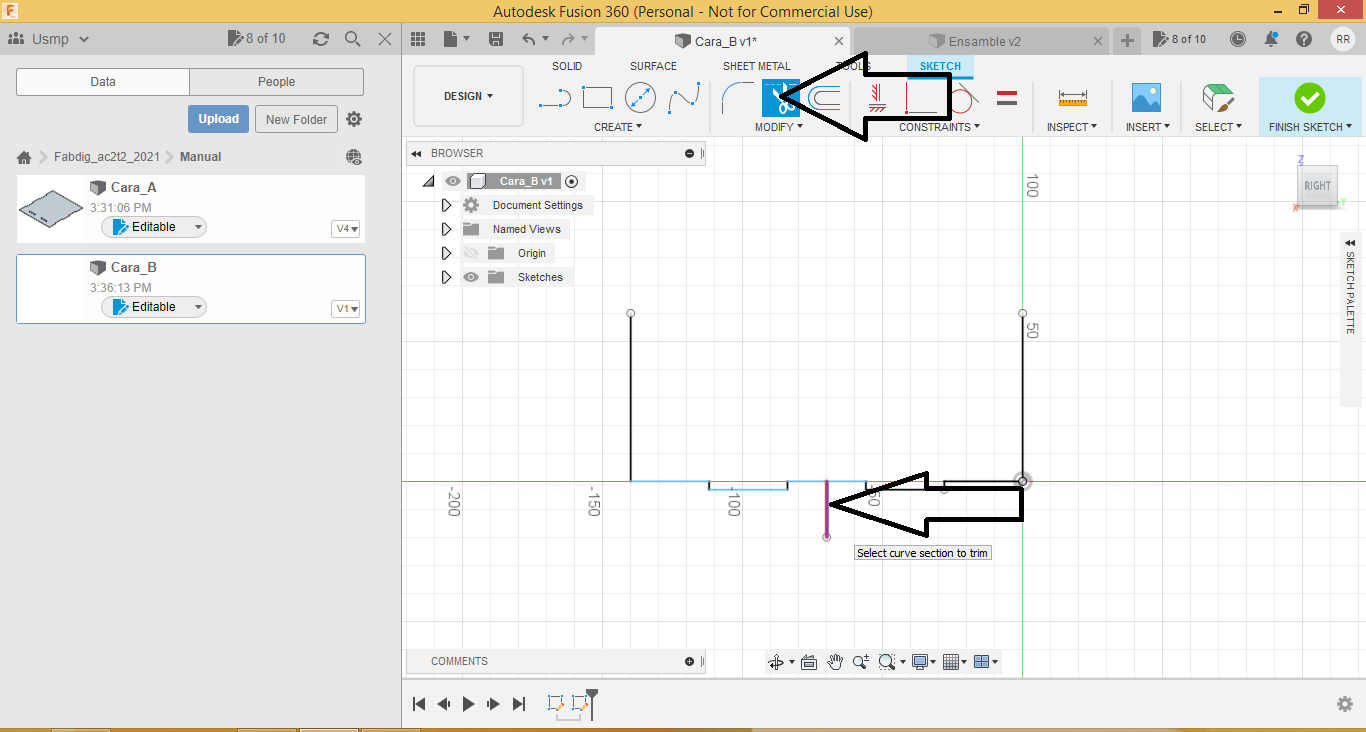Select the Offset tool in Modify
The width and height of the screenshot is (1366, 732).
823,98
